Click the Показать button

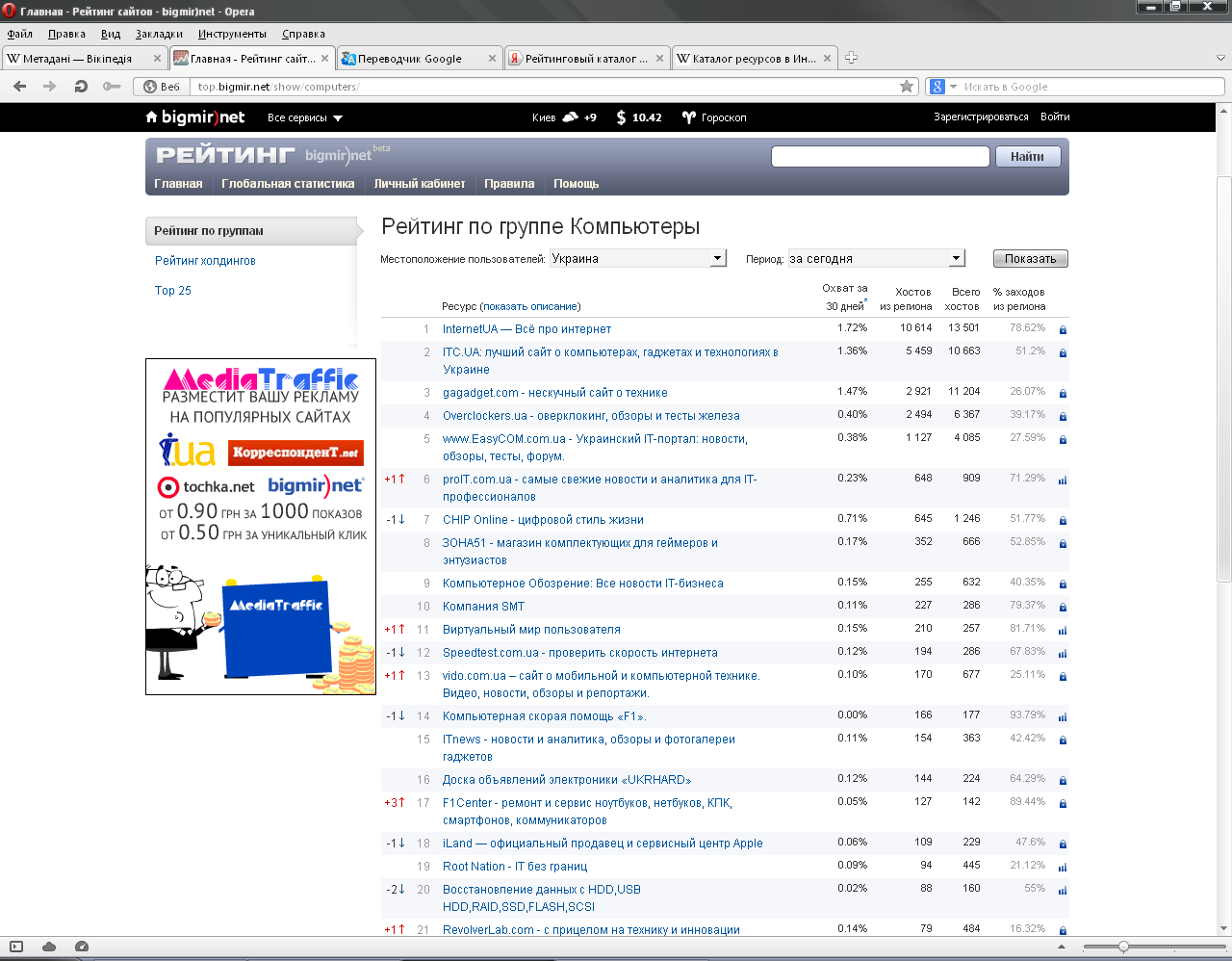point(1030,258)
